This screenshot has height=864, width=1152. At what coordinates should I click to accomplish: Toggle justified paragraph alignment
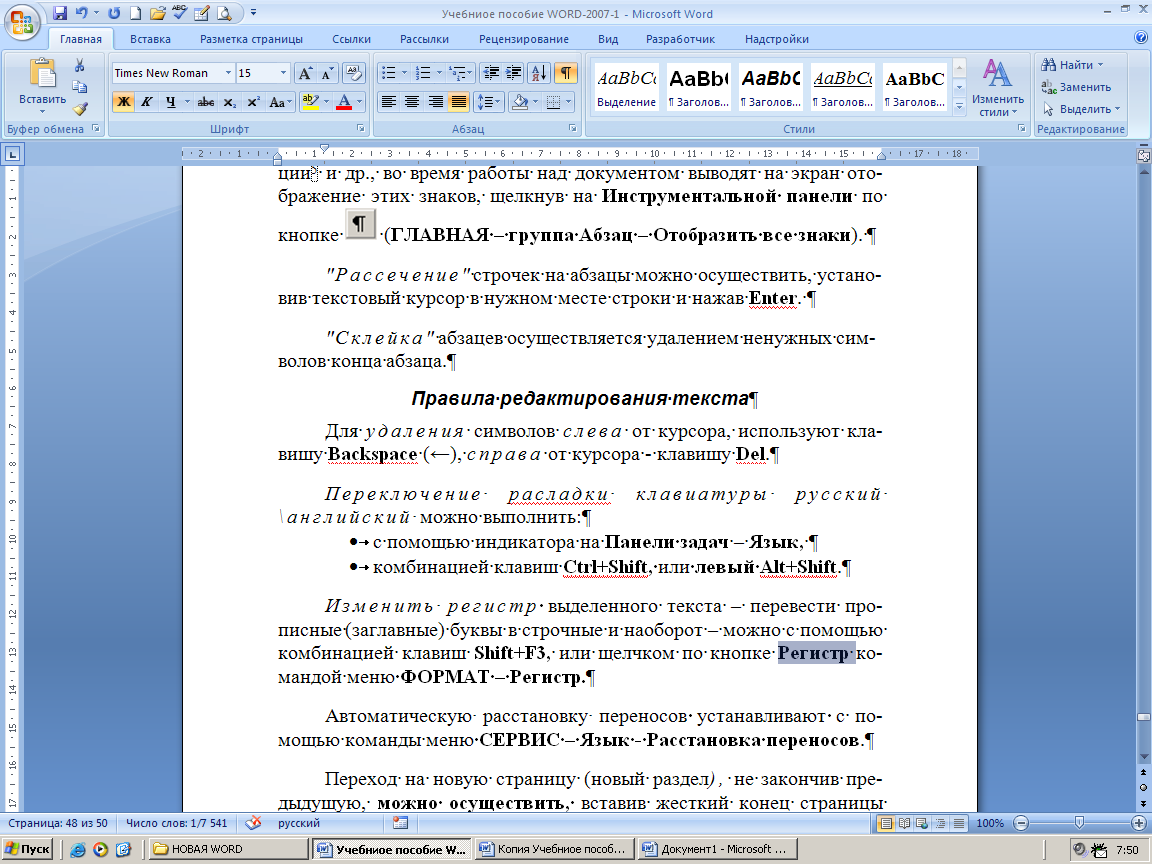point(459,102)
